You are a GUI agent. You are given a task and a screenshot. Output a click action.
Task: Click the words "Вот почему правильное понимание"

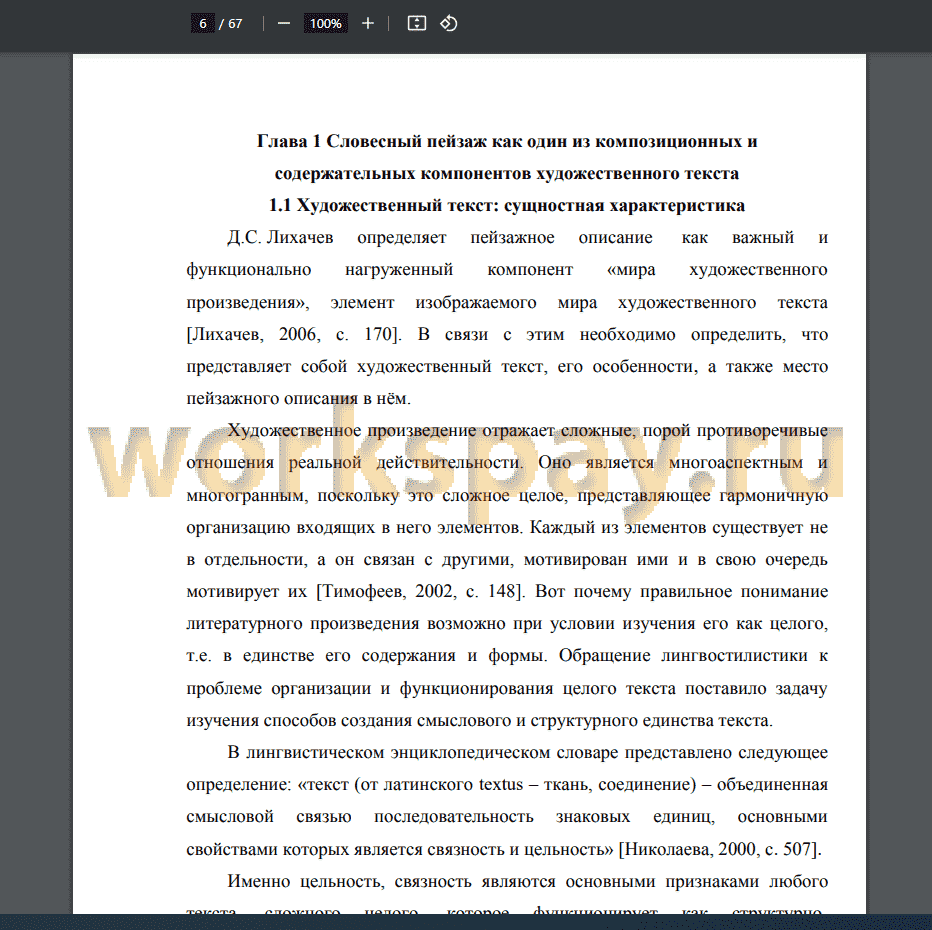pos(682,592)
